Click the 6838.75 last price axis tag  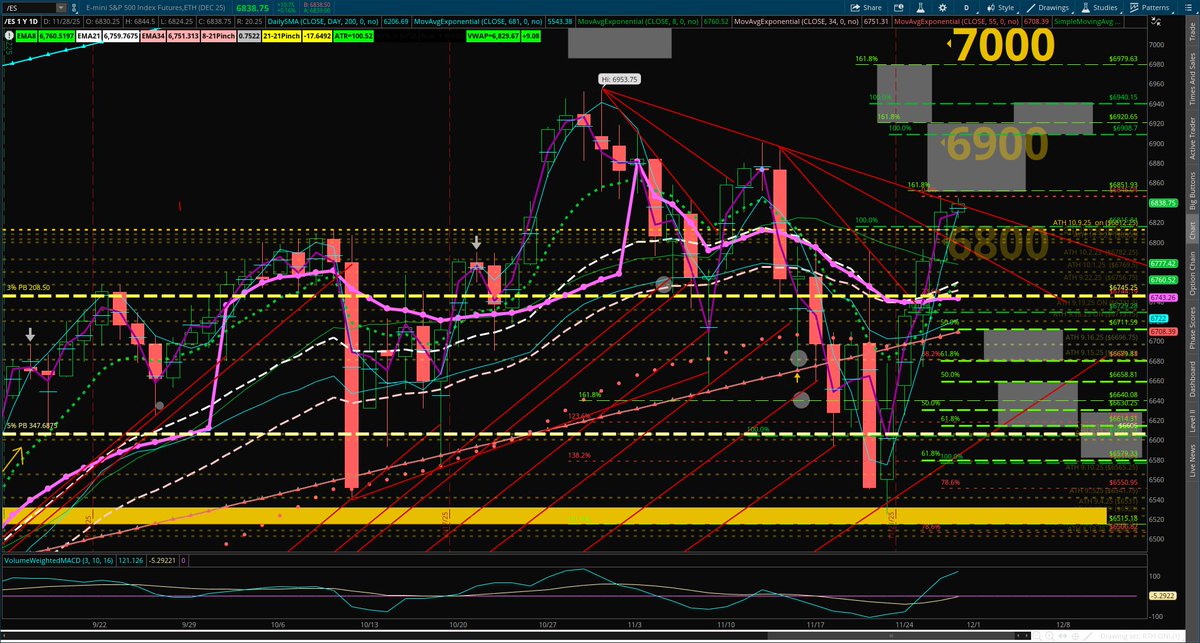point(1161,203)
